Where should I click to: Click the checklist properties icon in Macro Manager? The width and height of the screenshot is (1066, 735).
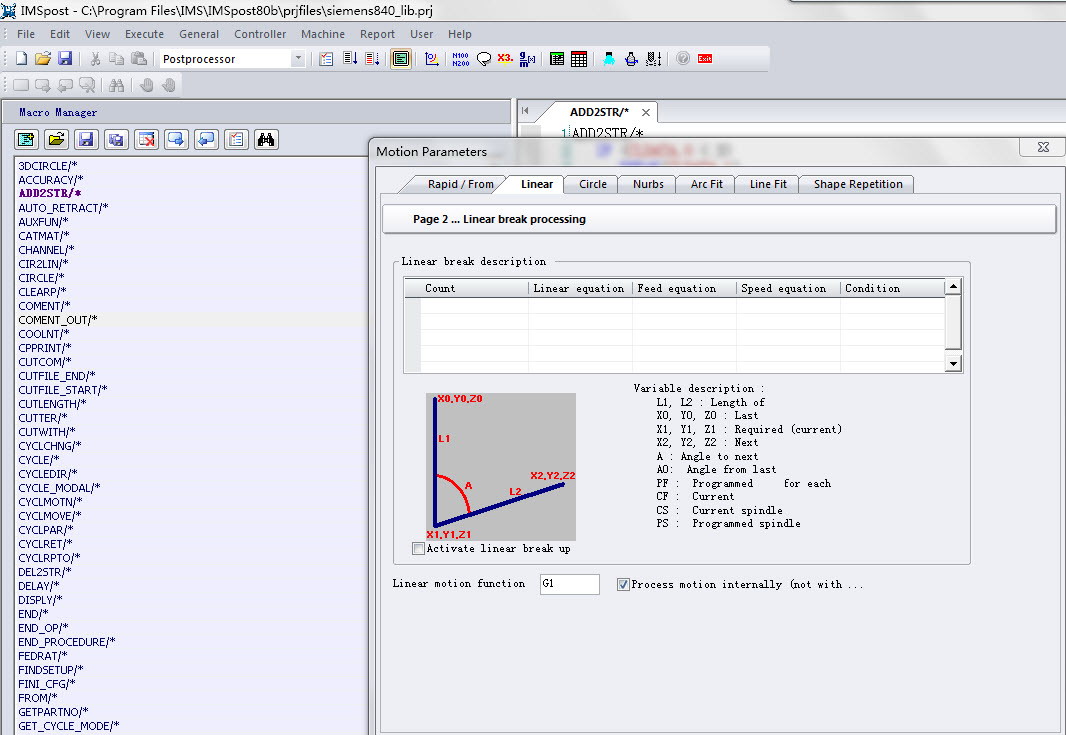[236, 139]
